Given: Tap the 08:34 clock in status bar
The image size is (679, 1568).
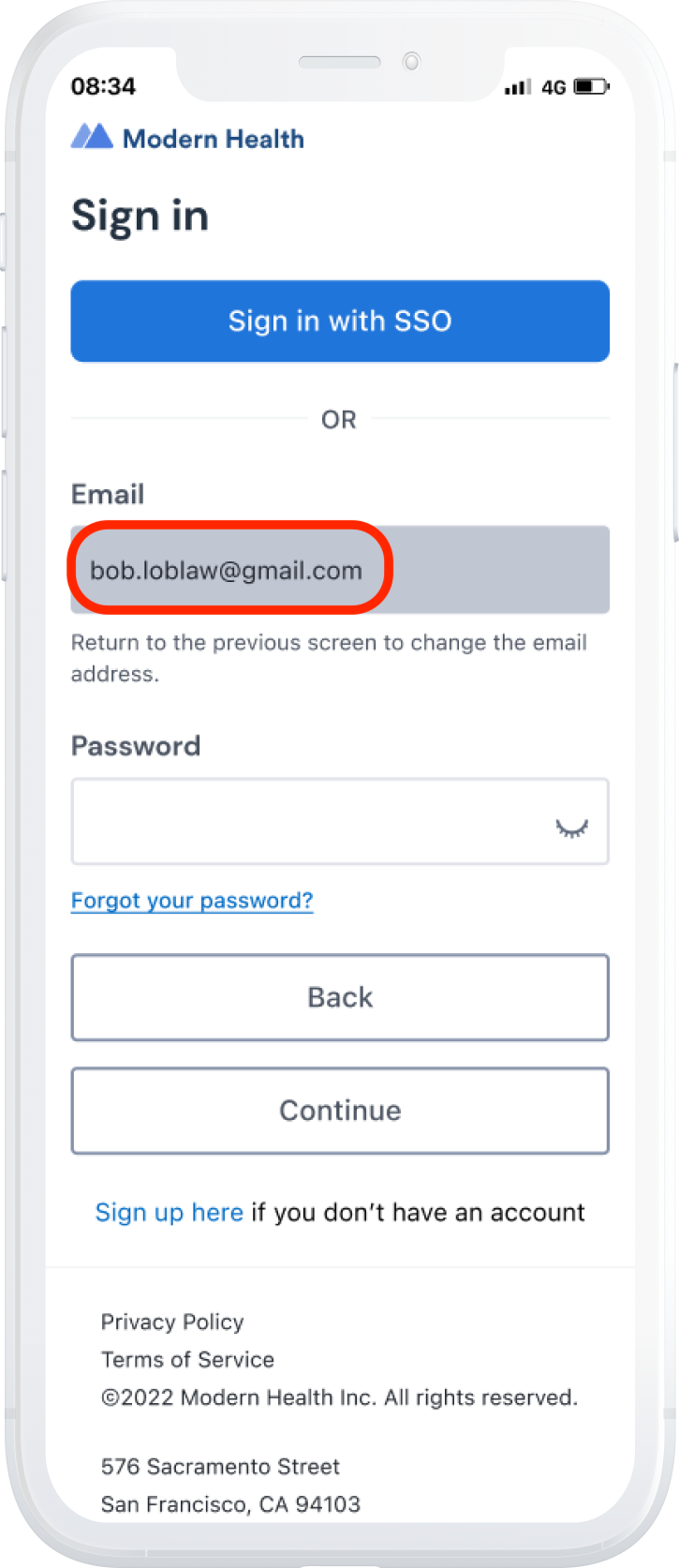Looking at the screenshot, I should pyautogui.click(x=103, y=86).
